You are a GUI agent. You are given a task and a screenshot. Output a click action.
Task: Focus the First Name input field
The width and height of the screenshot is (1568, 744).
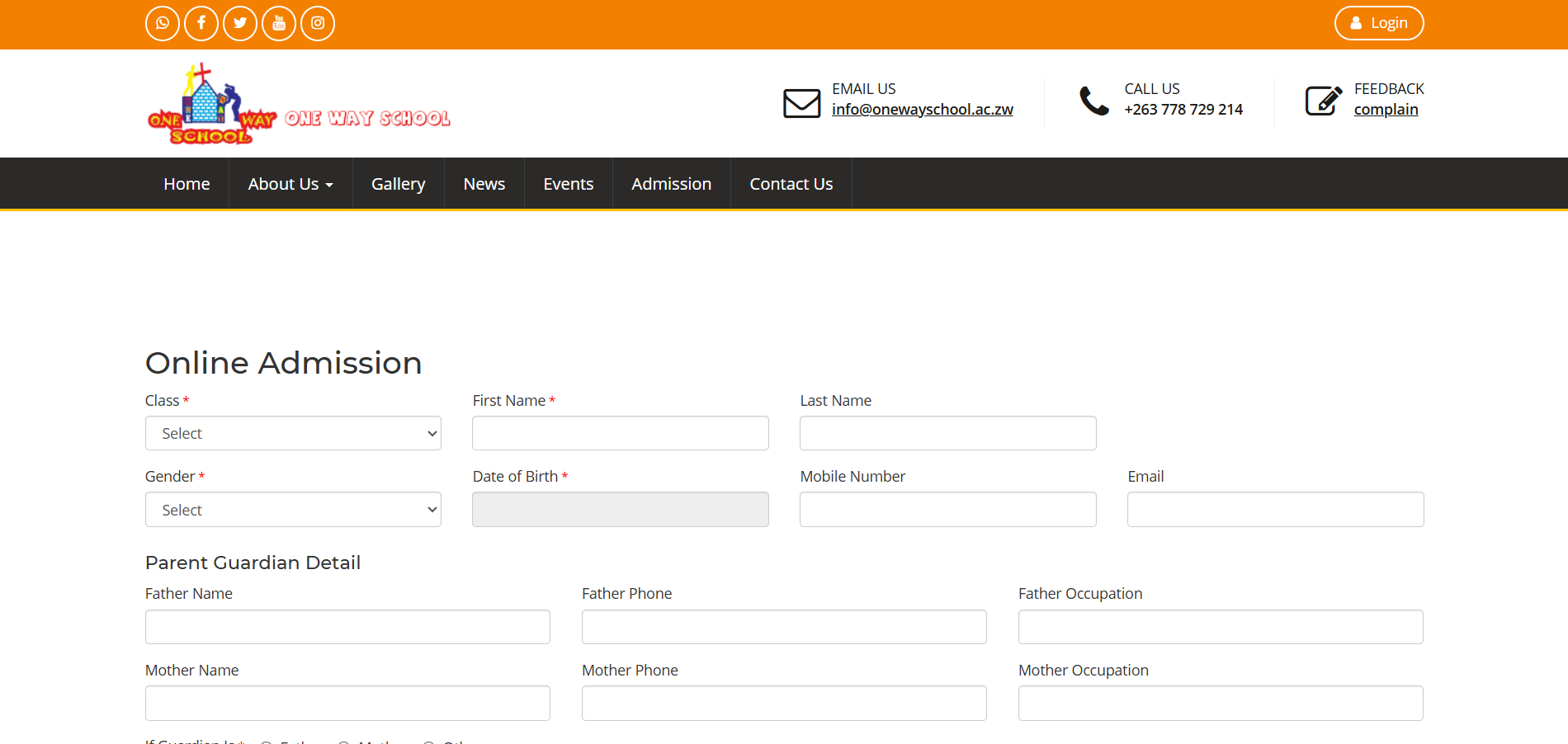[620, 433]
